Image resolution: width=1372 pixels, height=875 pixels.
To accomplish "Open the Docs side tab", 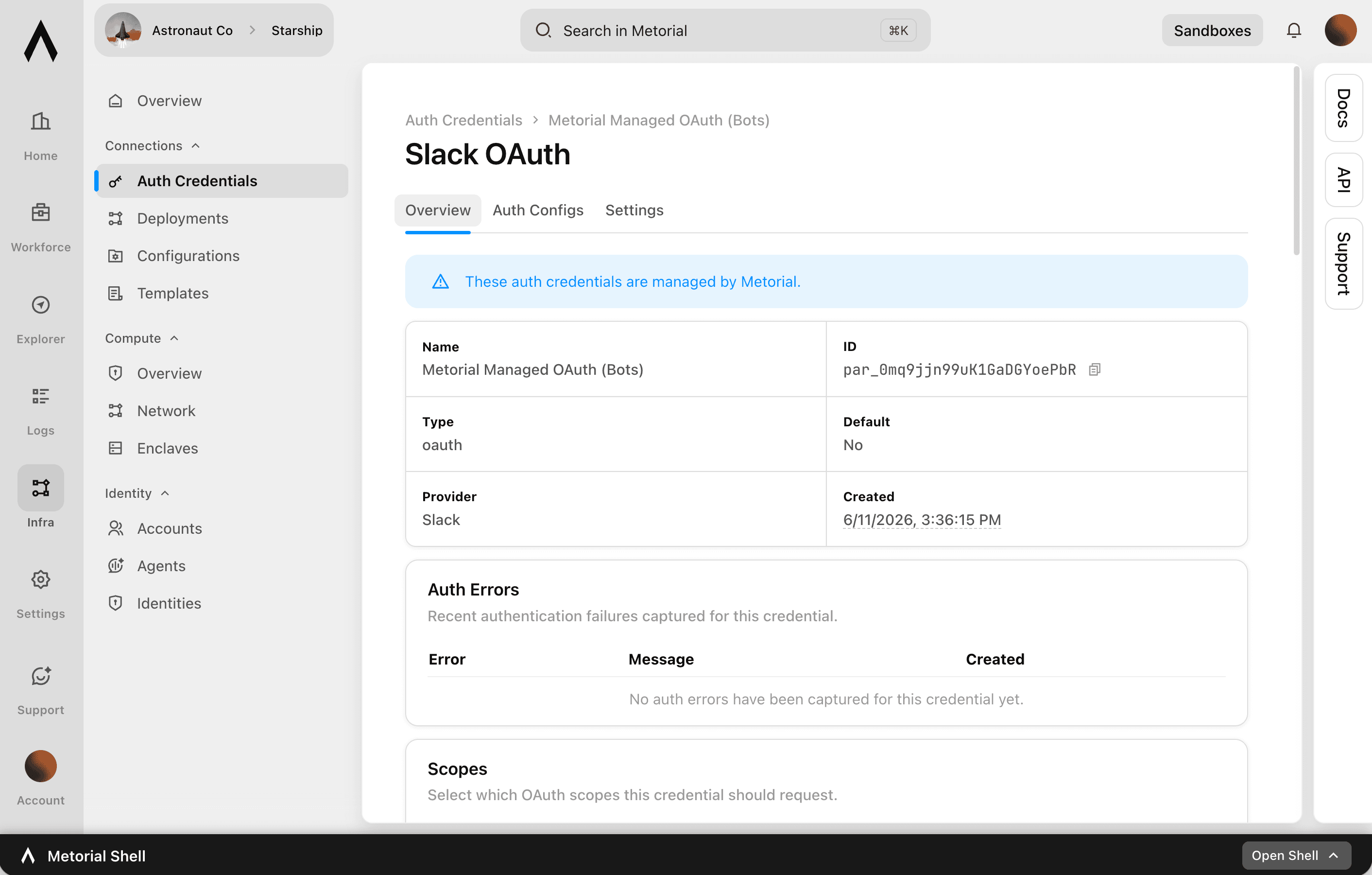I will [x=1343, y=108].
